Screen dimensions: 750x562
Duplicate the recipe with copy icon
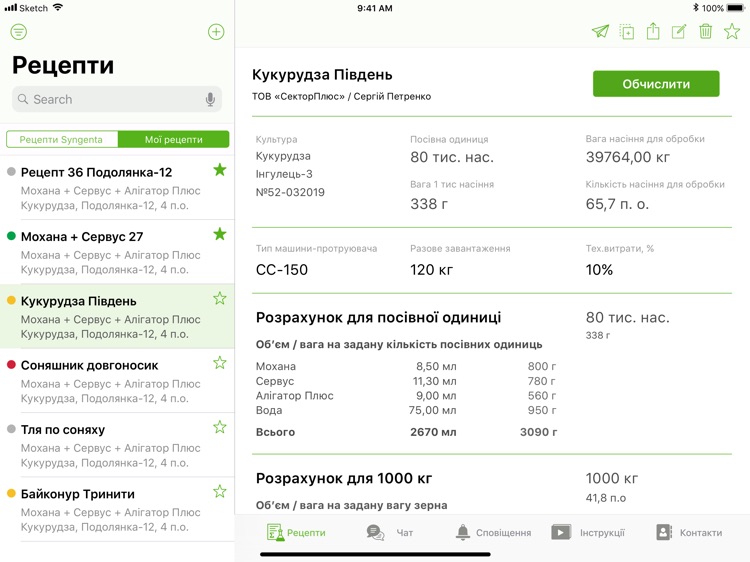point(627,32)
